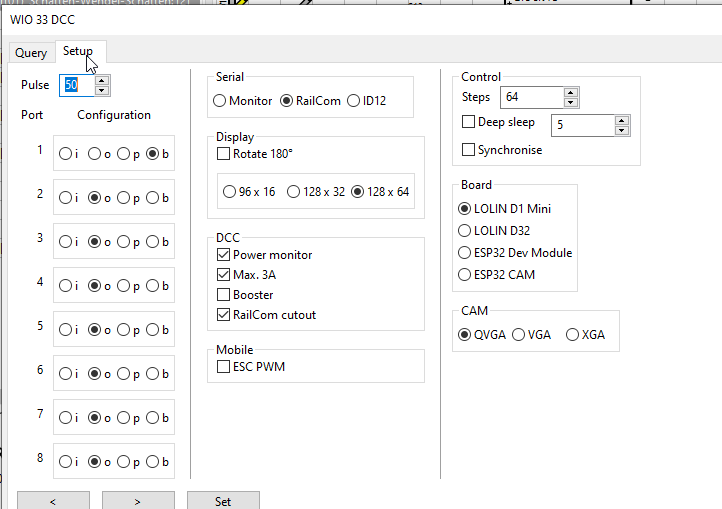Set port 1 configuration to i

pyautogui.click(x=65, y=154)
